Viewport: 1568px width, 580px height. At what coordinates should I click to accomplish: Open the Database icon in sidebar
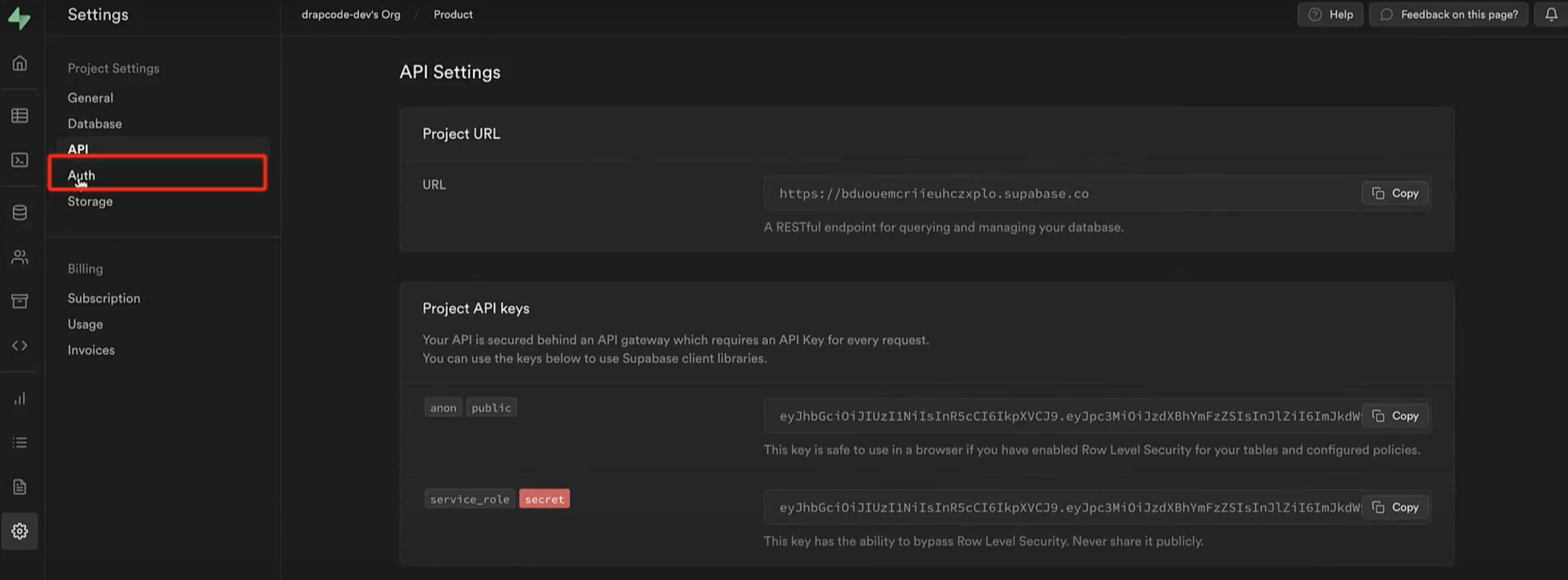point(19,213)
